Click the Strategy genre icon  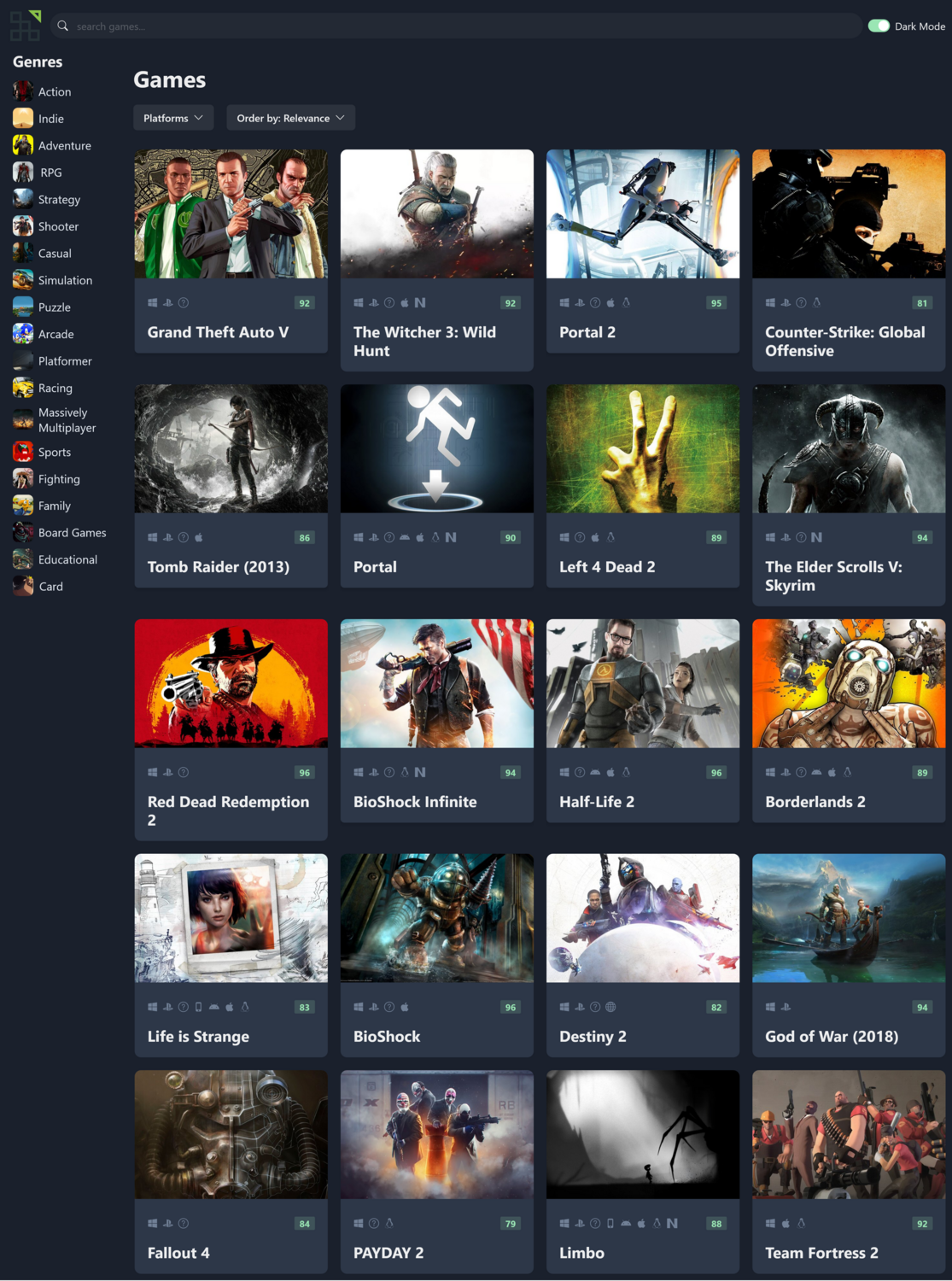(23, 200)
